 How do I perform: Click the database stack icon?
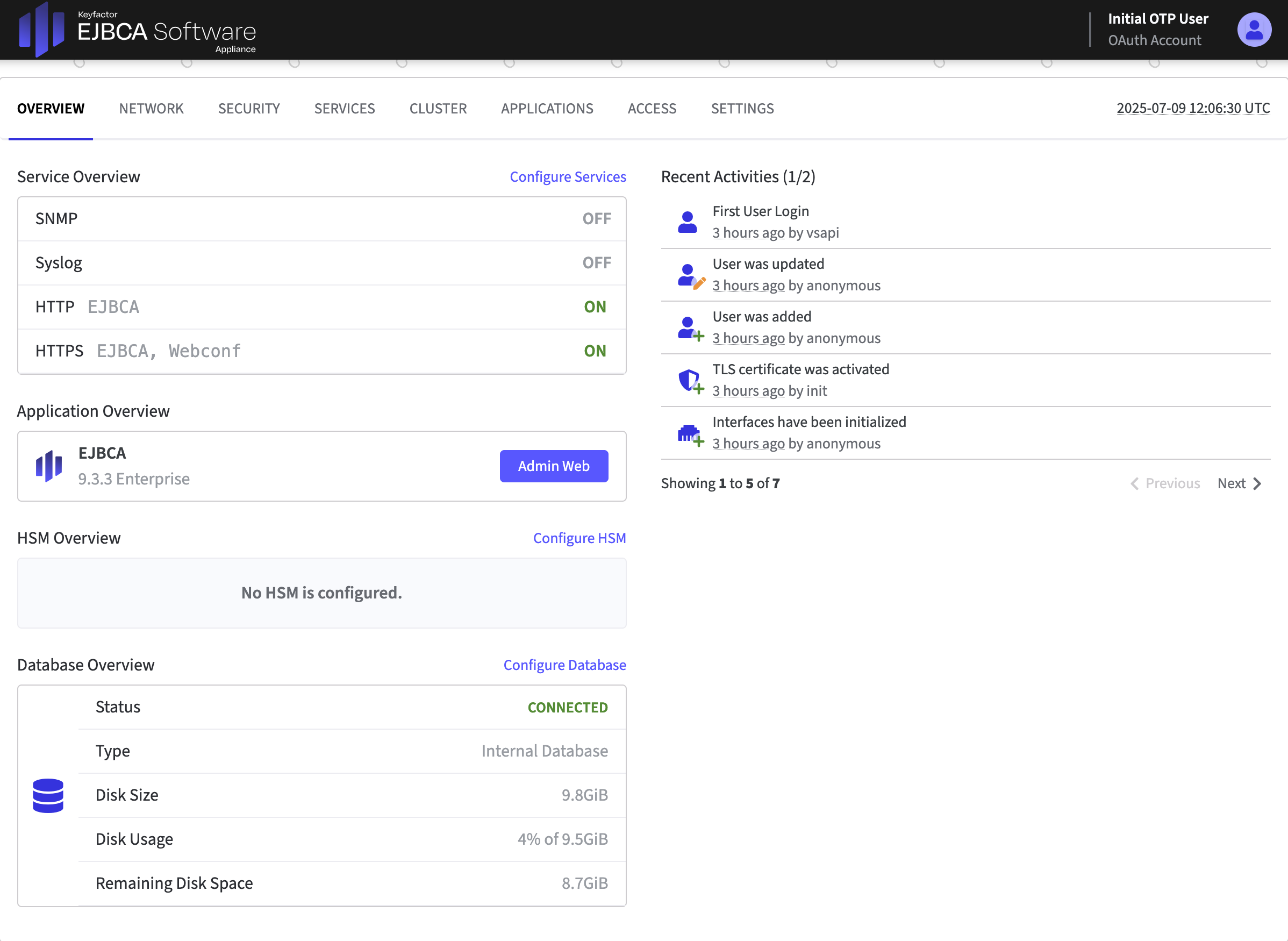(x=48, y=795)
